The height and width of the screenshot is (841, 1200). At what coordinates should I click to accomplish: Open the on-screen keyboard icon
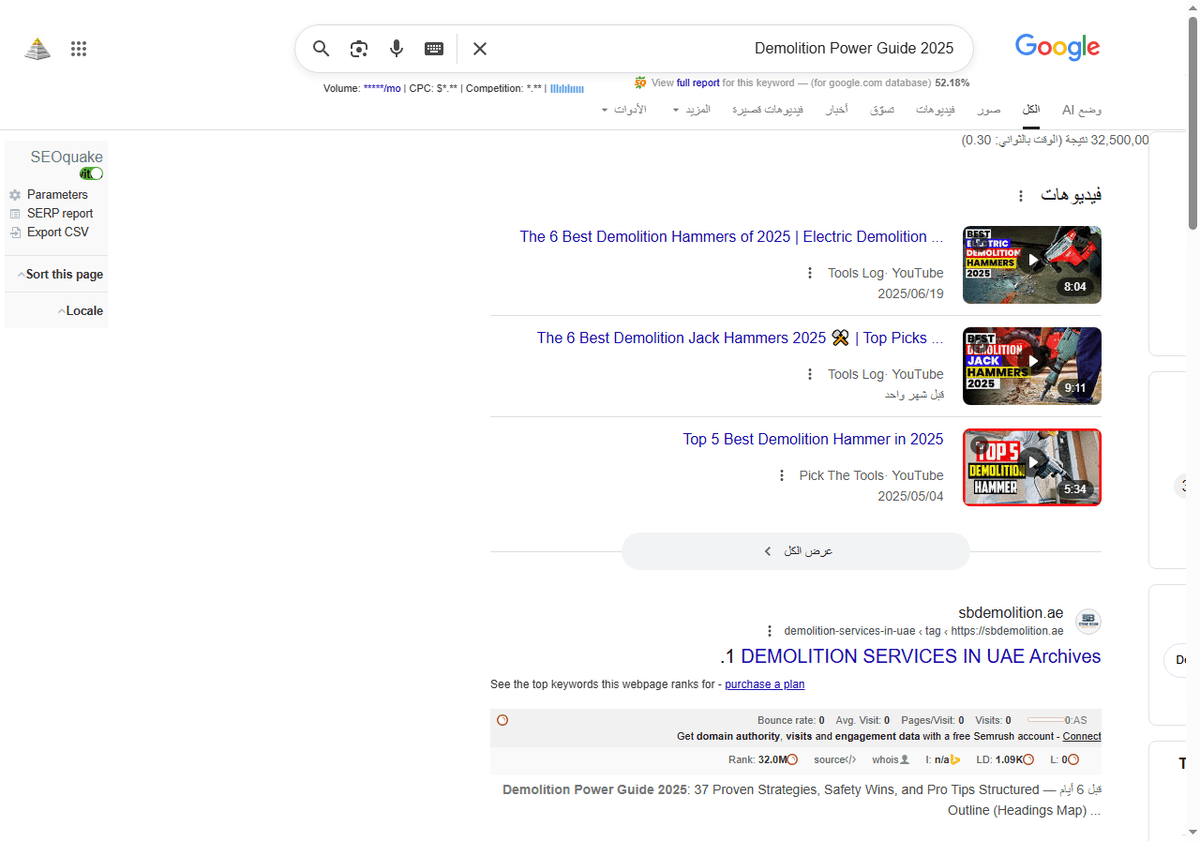pos(433,48)
